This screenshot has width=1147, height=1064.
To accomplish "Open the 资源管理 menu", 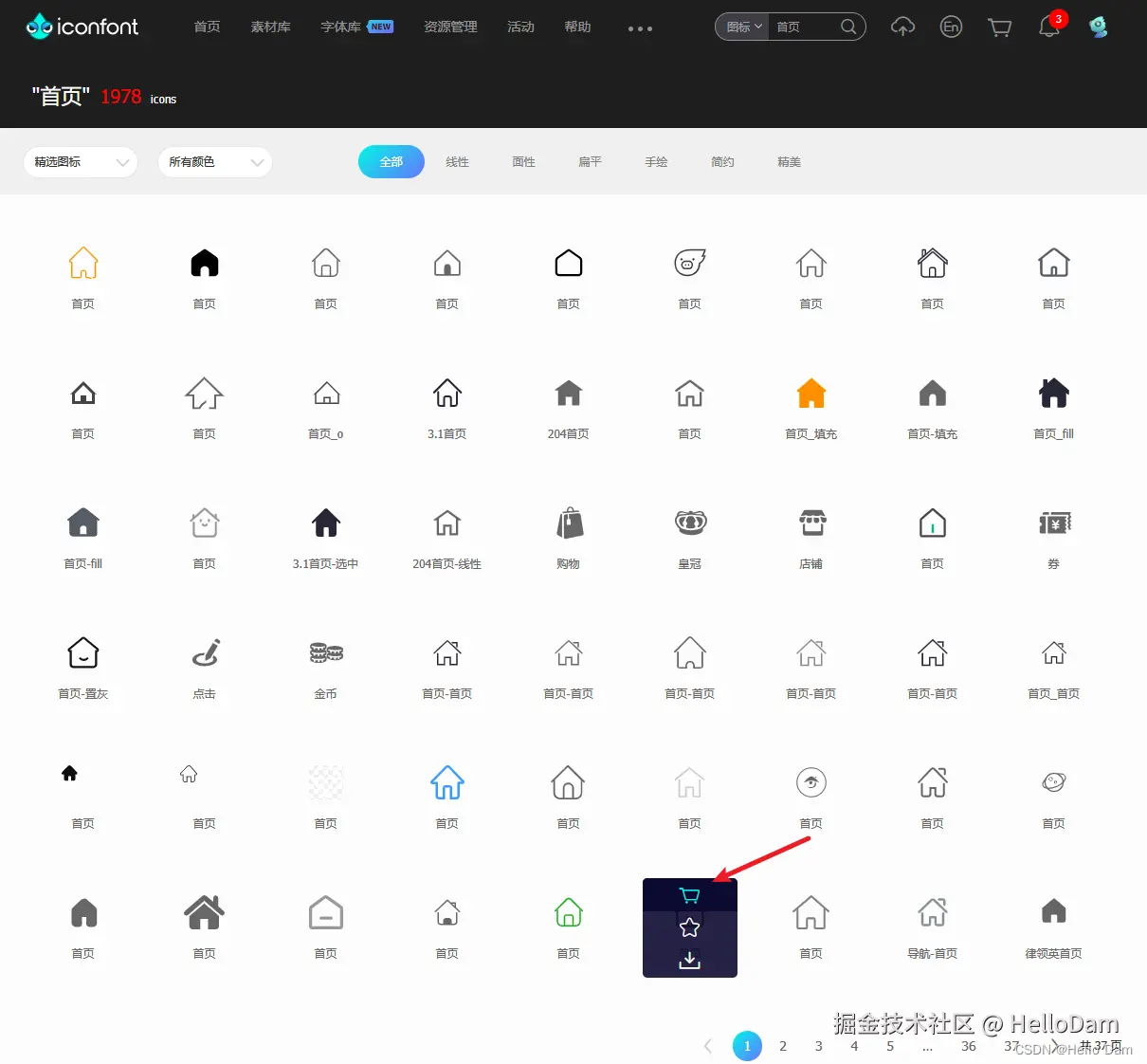I will (450, 27).
